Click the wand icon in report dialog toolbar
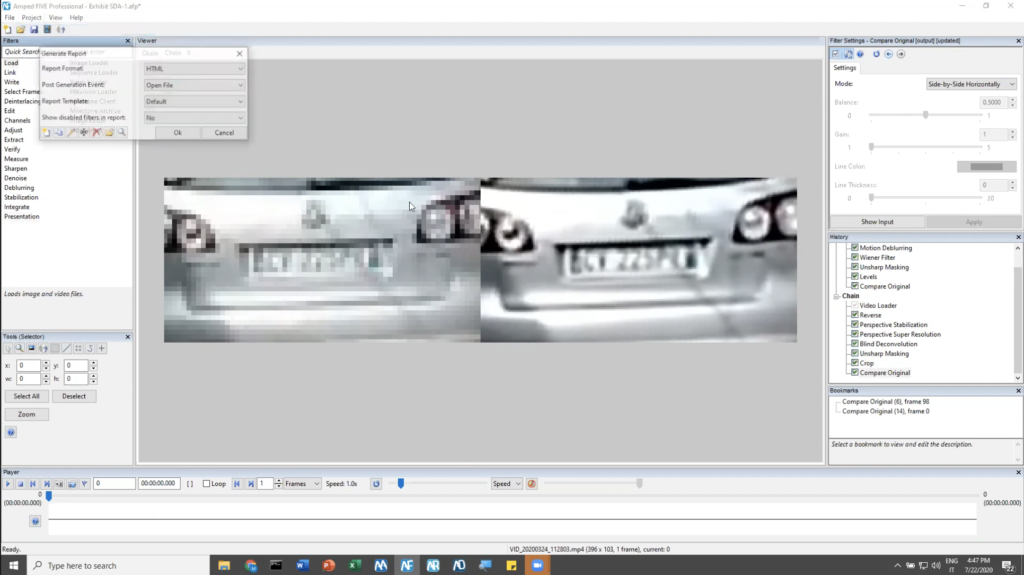Viewport: 1024px width, 575px height. (x=72, y=132)
